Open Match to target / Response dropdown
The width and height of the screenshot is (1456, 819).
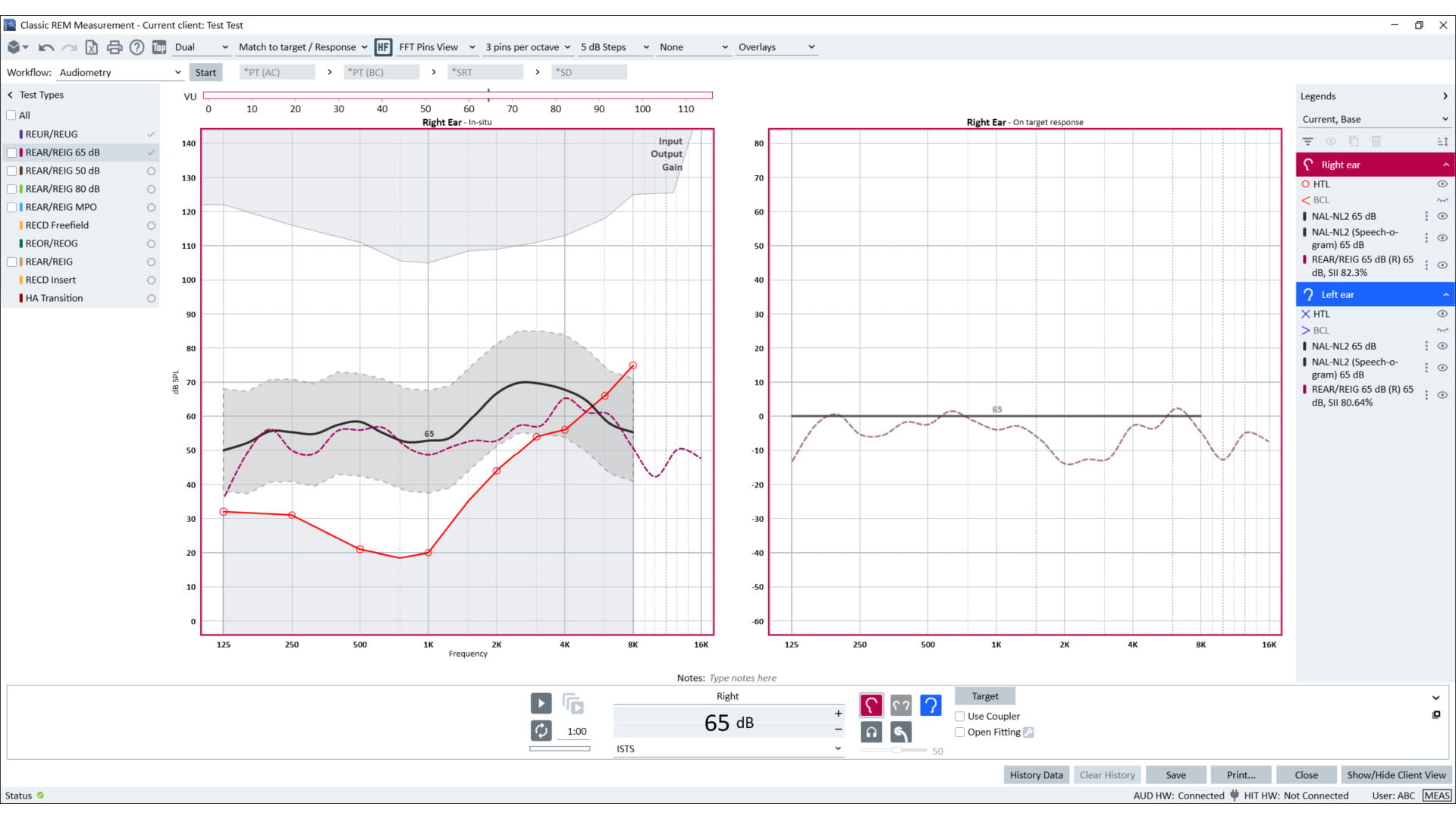coord(303,47)
